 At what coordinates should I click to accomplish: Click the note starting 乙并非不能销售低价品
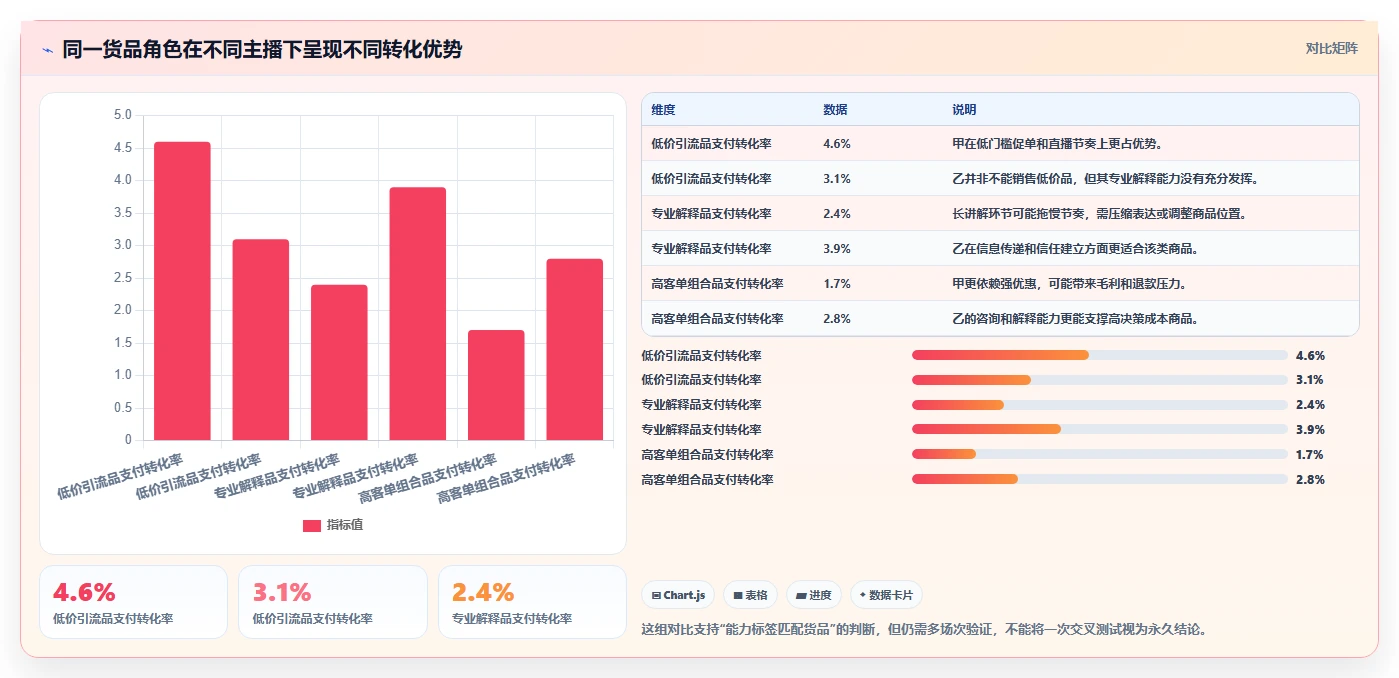pos(1105,179)
